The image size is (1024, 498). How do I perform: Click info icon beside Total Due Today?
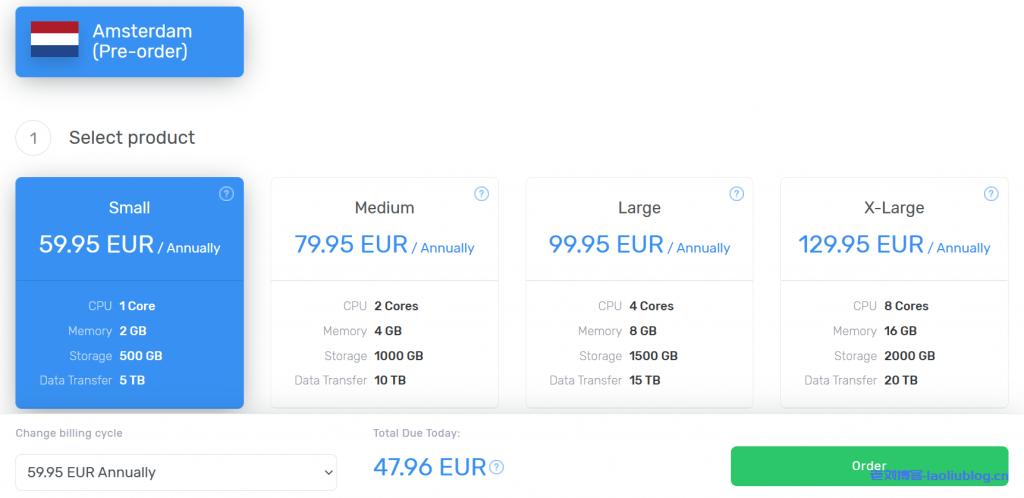click(497, 467)
